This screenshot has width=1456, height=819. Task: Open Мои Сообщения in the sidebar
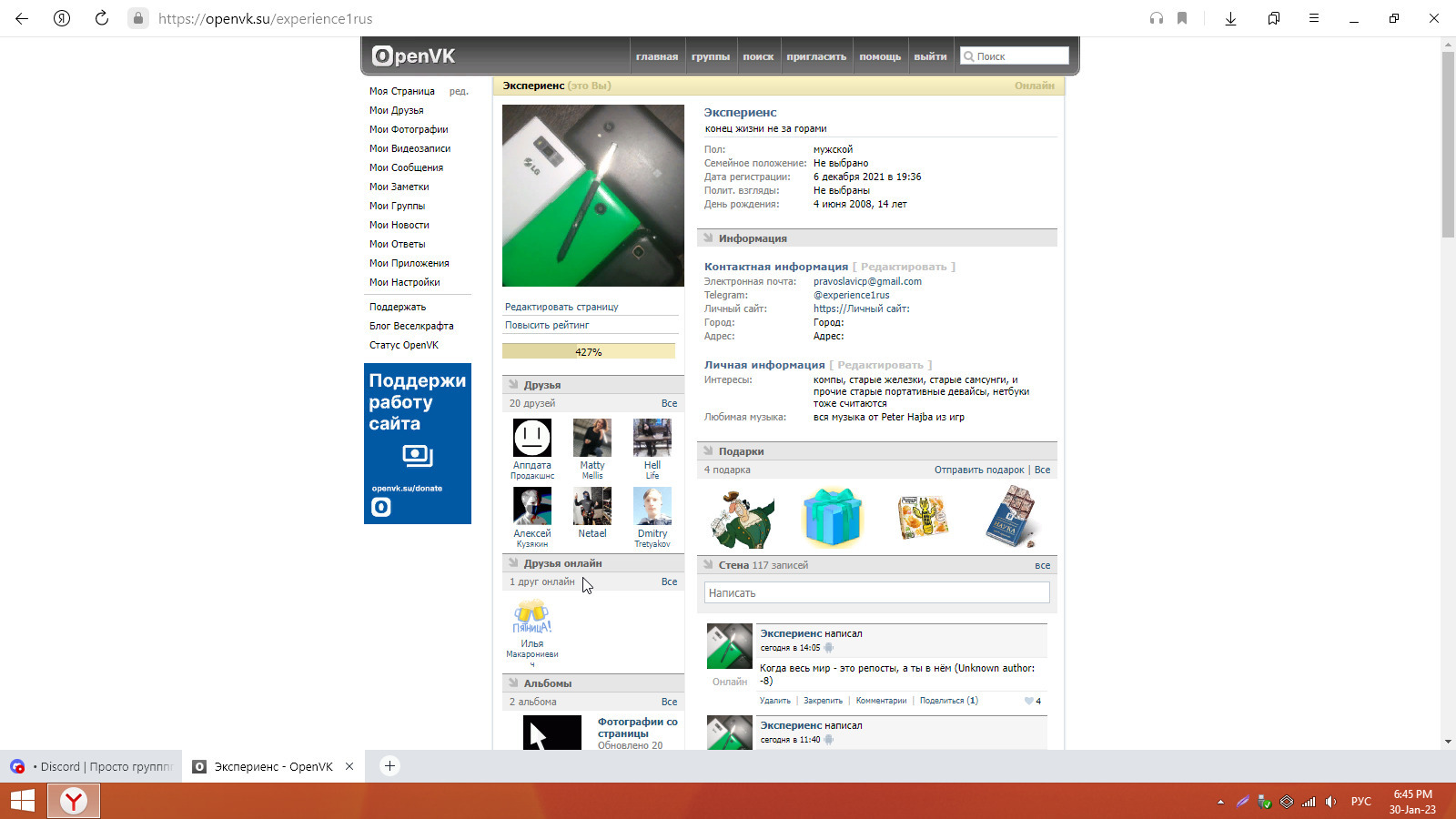(x=407, y=167)
